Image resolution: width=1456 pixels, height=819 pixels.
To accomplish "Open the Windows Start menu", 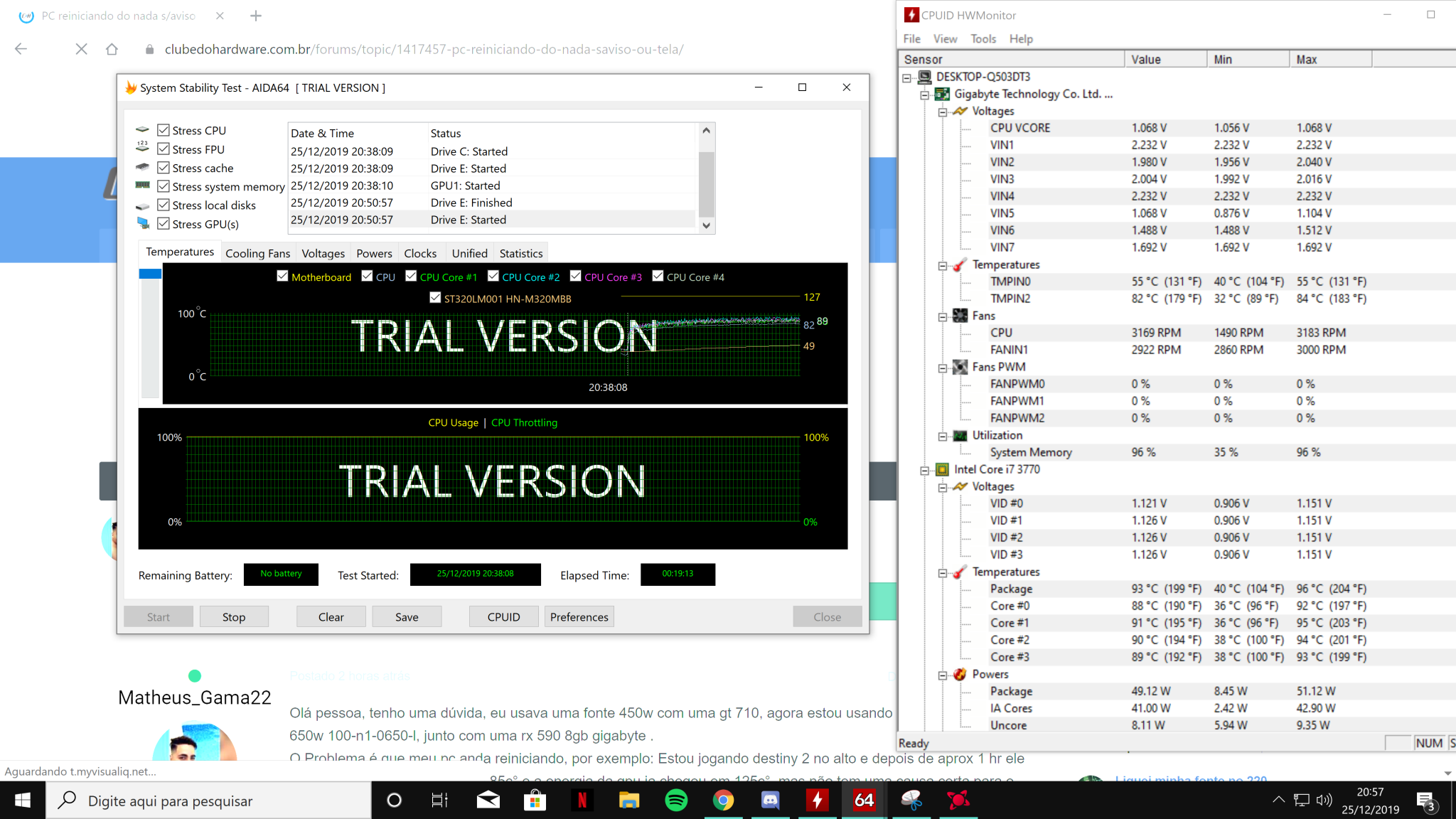I will pyautogui.click(x=23, y=801).
